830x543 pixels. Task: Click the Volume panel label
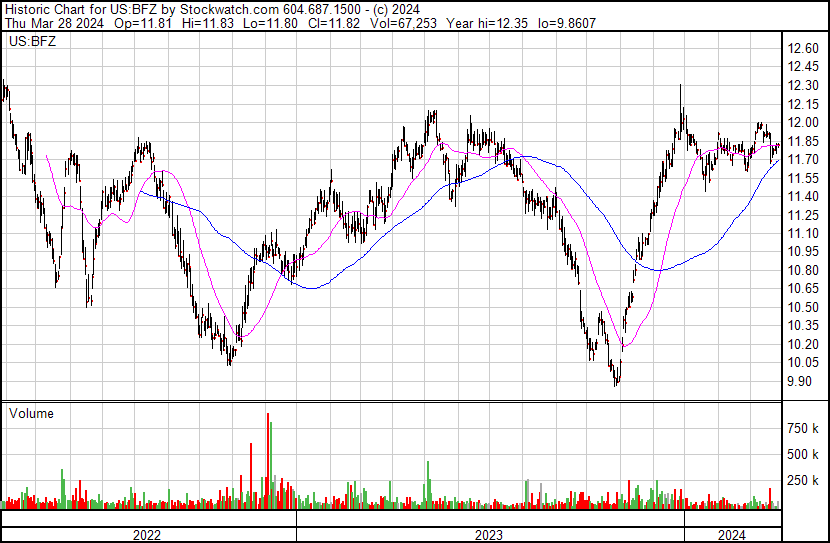[31, 413]
